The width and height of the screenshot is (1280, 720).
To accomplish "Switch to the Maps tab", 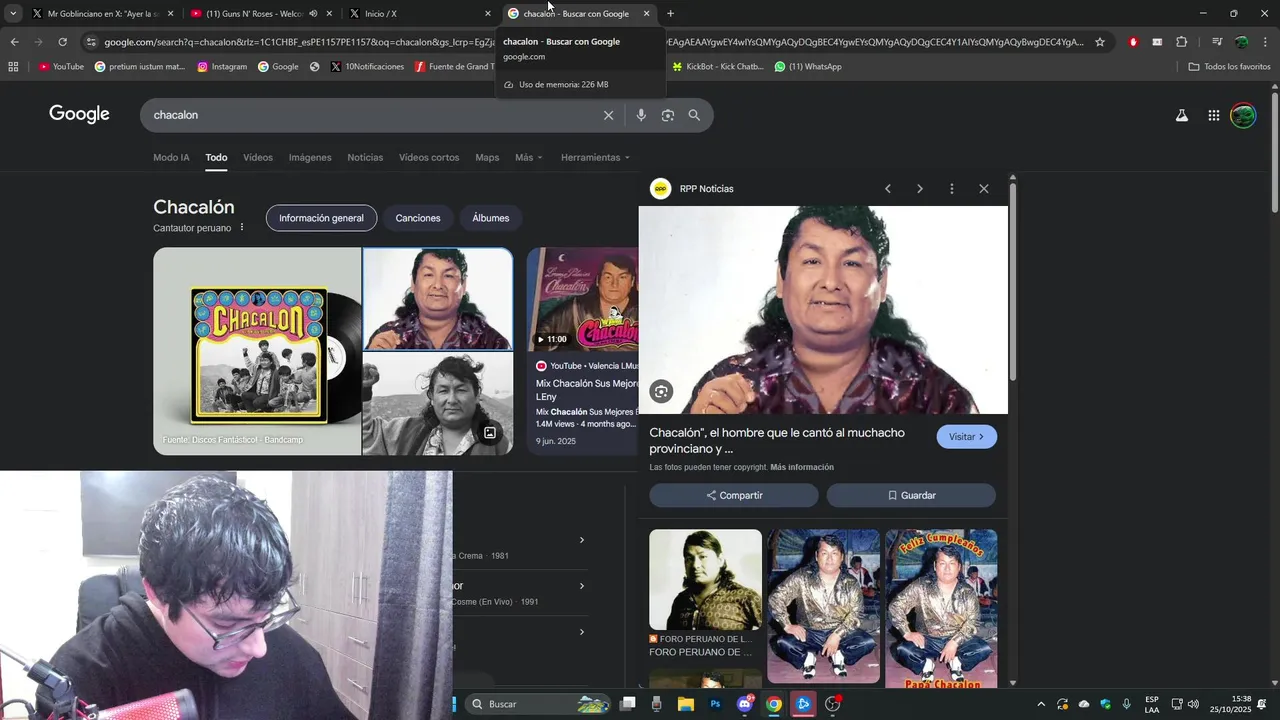I will click(x=487, y=158).
